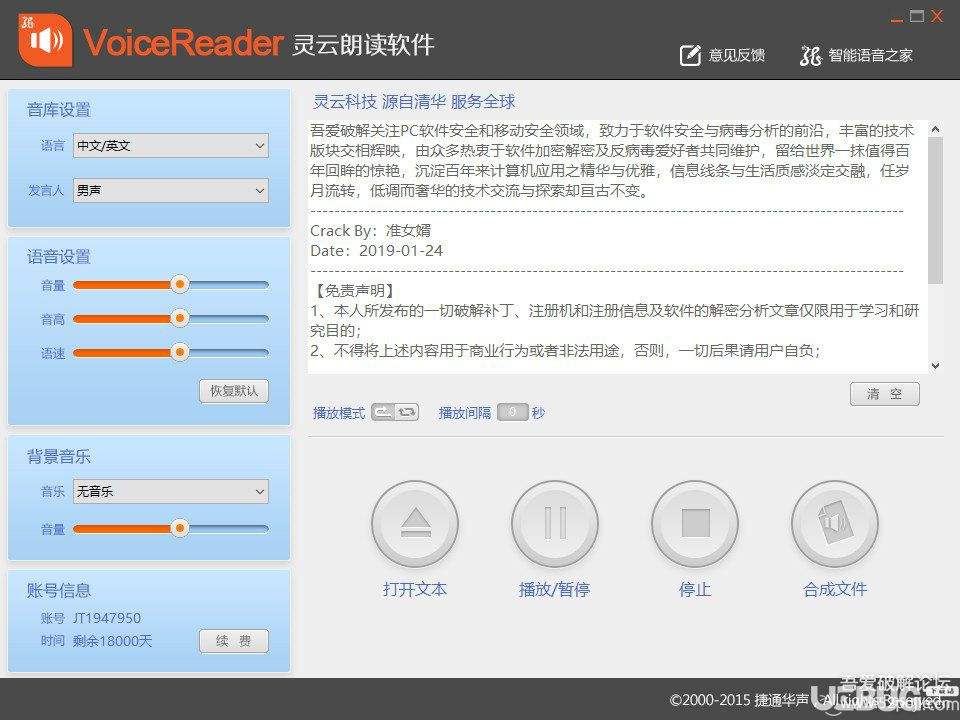Click the account number JT1947950
This screenshot has height=720, width=960.
click(x=107, y=618)
